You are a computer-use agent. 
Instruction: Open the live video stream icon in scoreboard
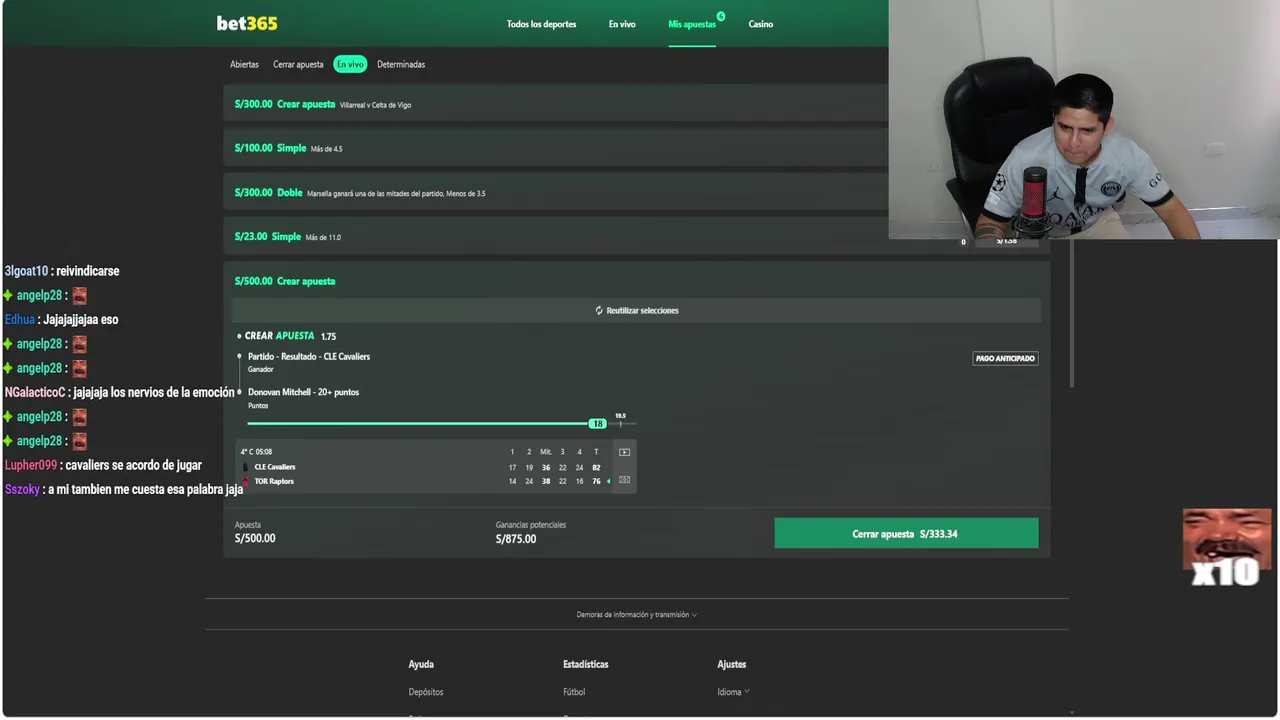click(x=624, y=452)
